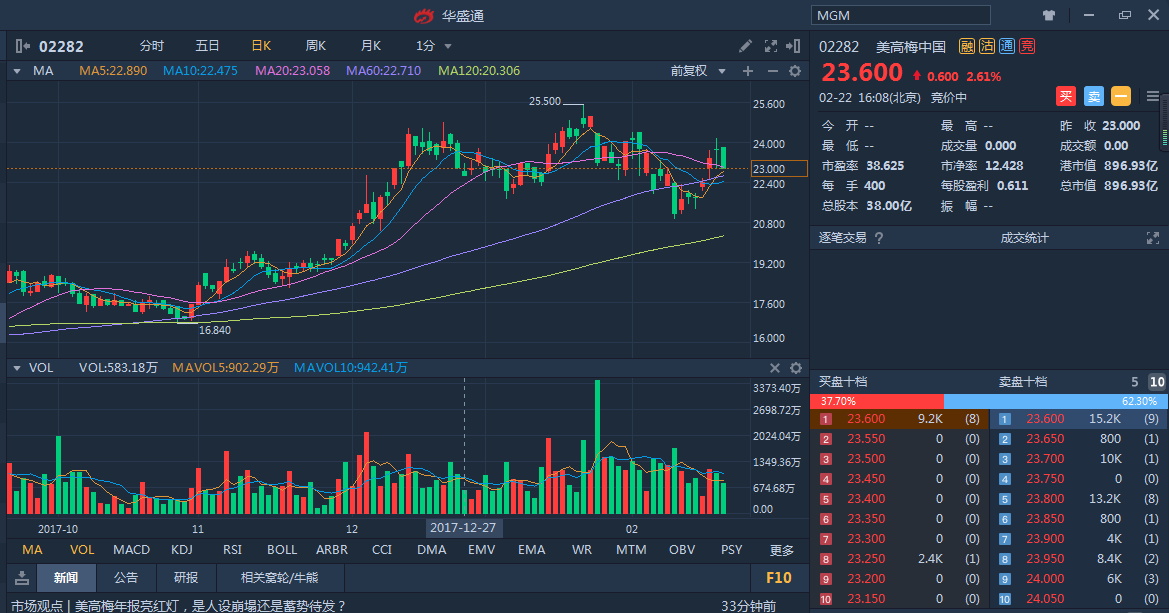Image resolution: width=1169 pixels, height=613 pixels.
Task: Open the 1分 minute interval dropdown
Action: pyautogui.click(x=434, y=46)
